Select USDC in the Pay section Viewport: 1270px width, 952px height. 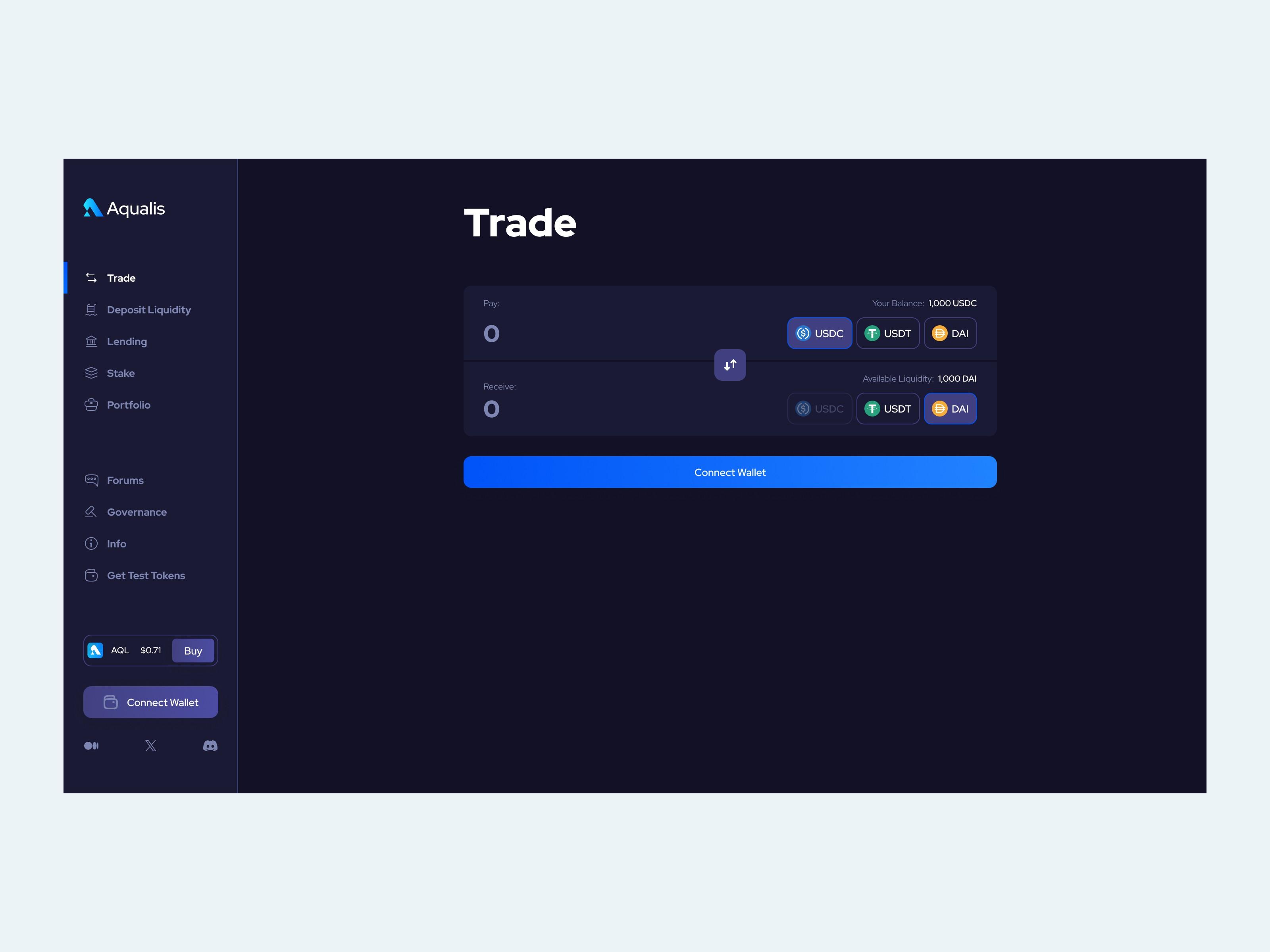pos(819,333)
